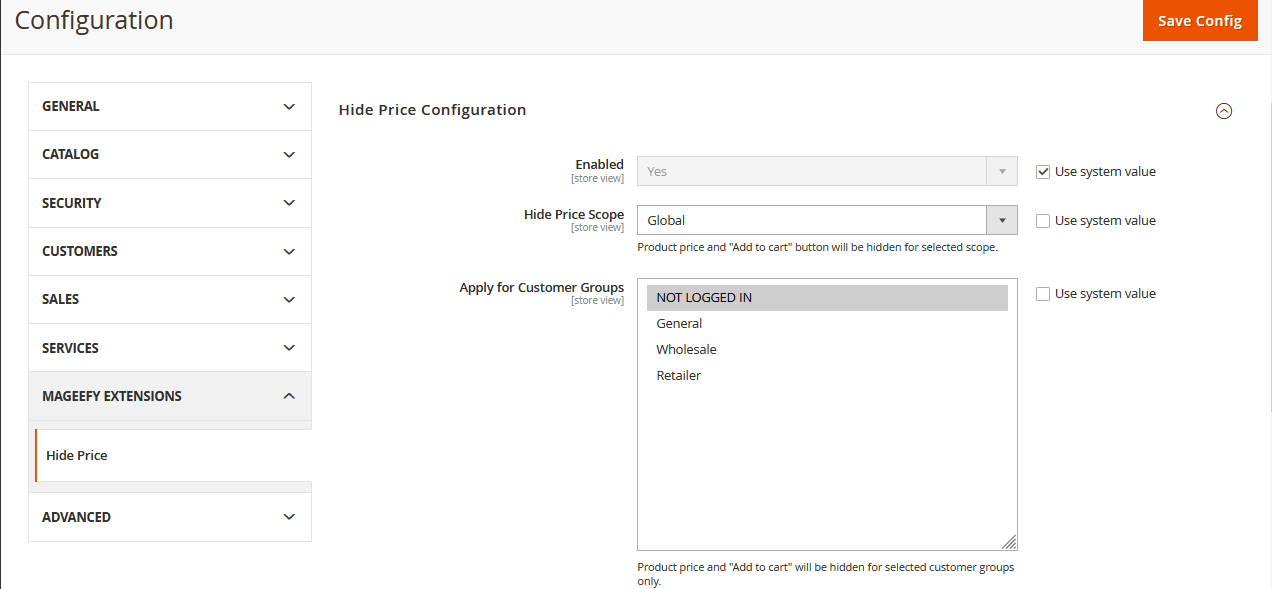The width and height of the screenshot is (1272, 589).
Task: Expand the SECURITY section chevron
Action: (x=289, y=202)
